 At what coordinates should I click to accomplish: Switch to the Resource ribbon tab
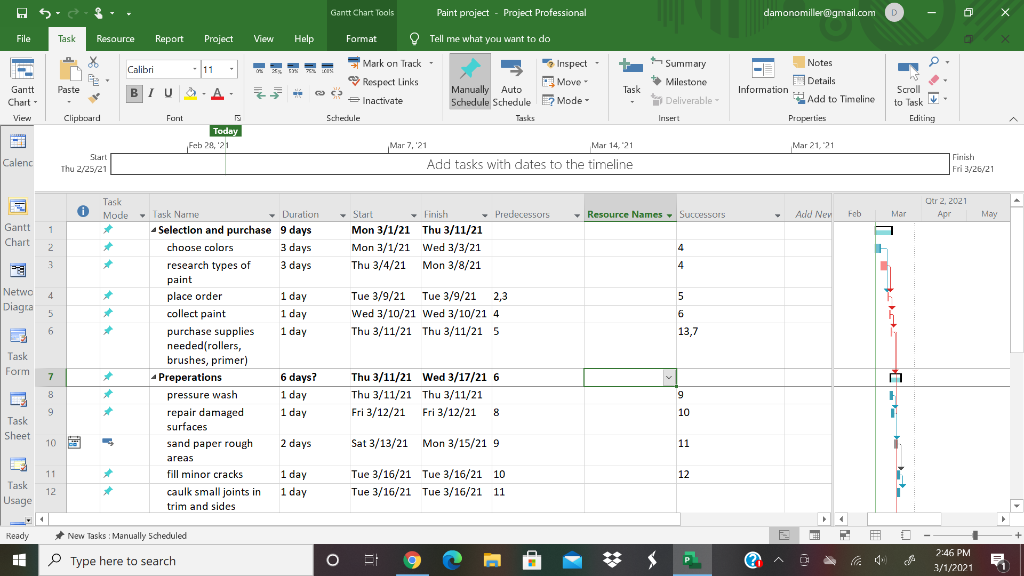coord(115,38)
